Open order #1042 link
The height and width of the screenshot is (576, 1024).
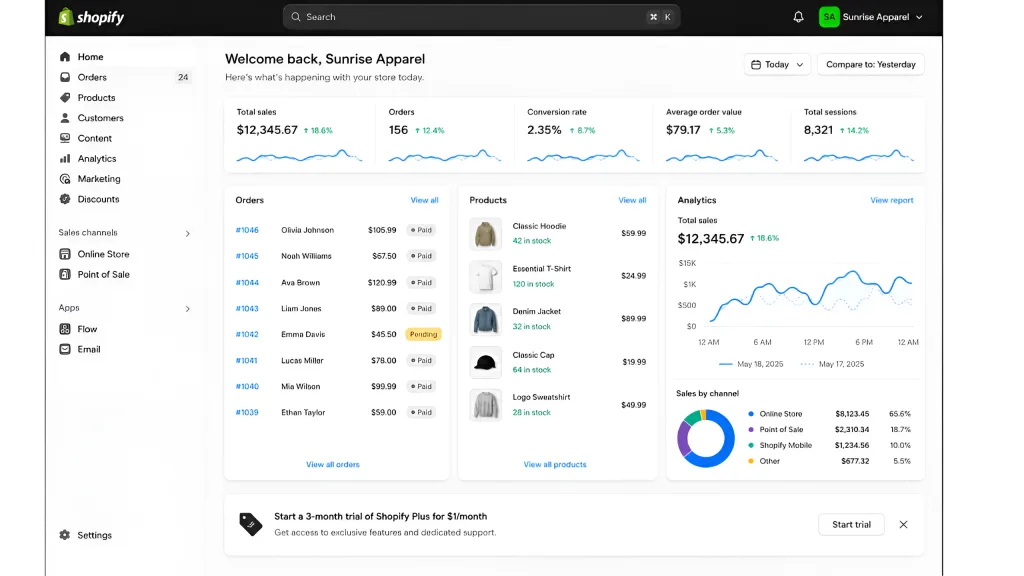[x=247, y=334]
